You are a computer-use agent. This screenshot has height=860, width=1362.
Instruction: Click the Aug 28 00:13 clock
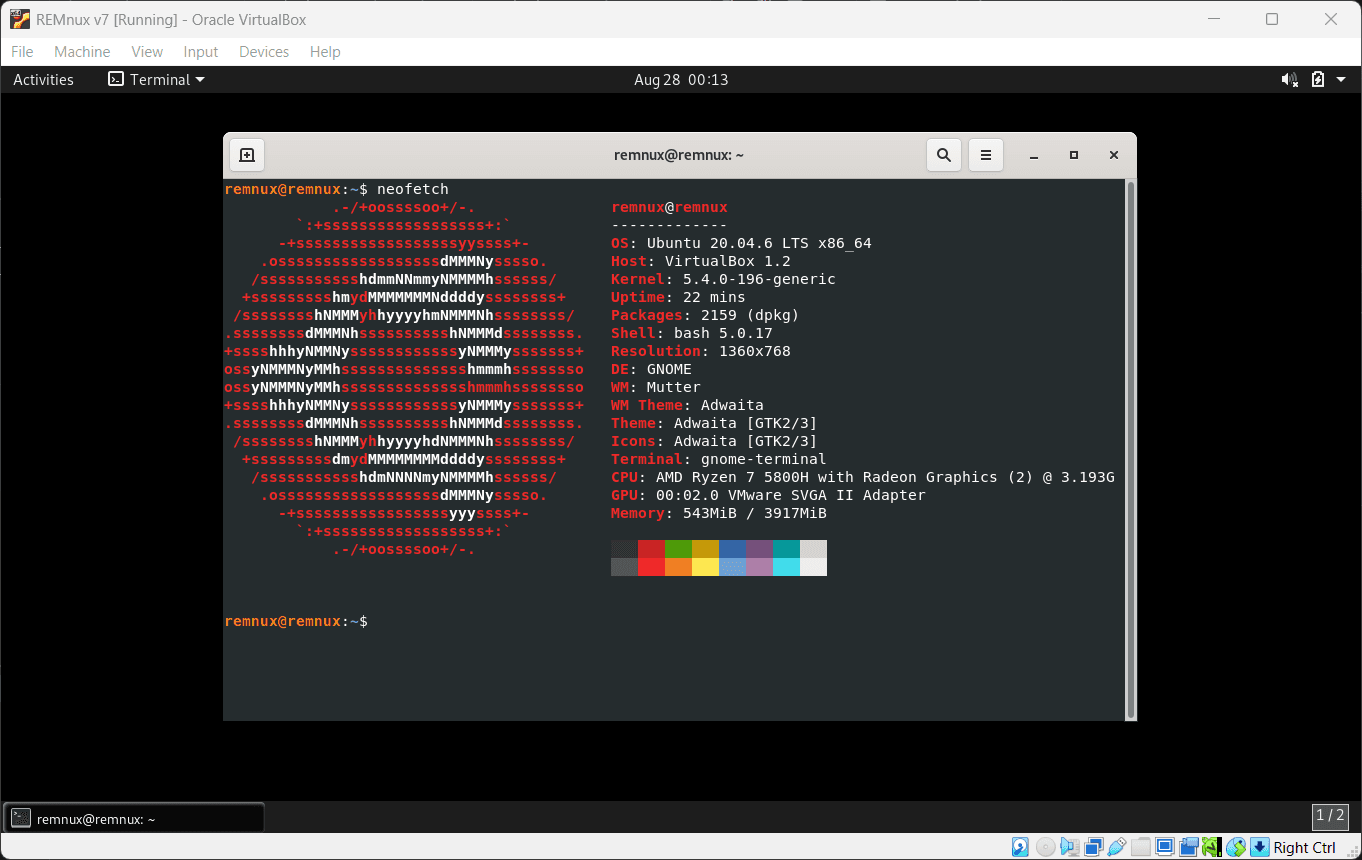coord(681,79)
